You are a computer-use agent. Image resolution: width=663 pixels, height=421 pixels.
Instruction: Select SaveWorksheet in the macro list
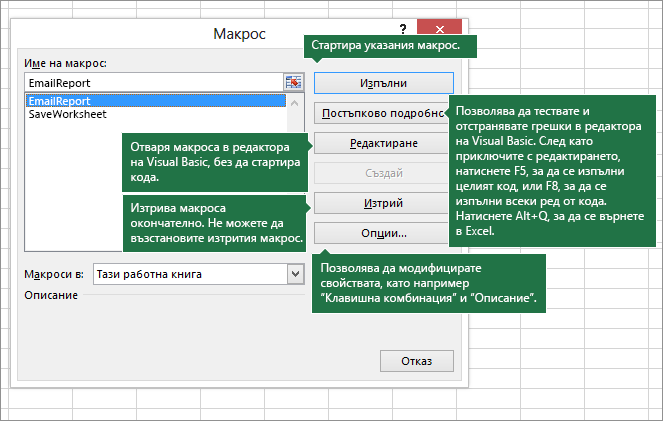point(156,114)
